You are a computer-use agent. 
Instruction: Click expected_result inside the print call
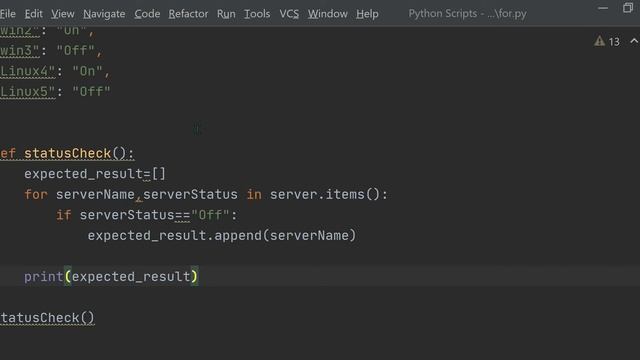[x=131, y=277]
